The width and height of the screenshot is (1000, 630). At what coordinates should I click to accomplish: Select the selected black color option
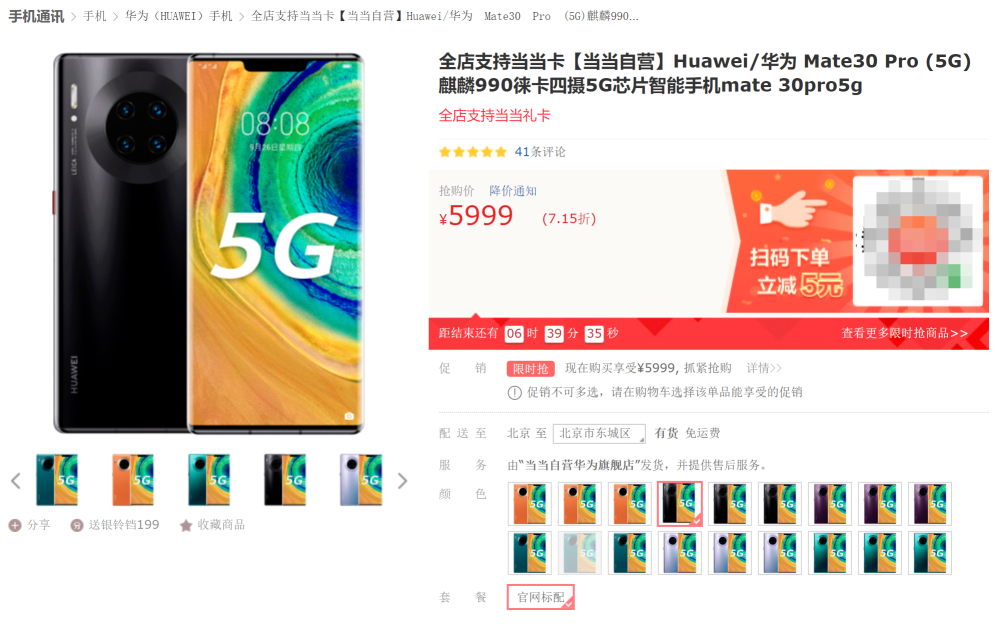click(x=680, y=504)
